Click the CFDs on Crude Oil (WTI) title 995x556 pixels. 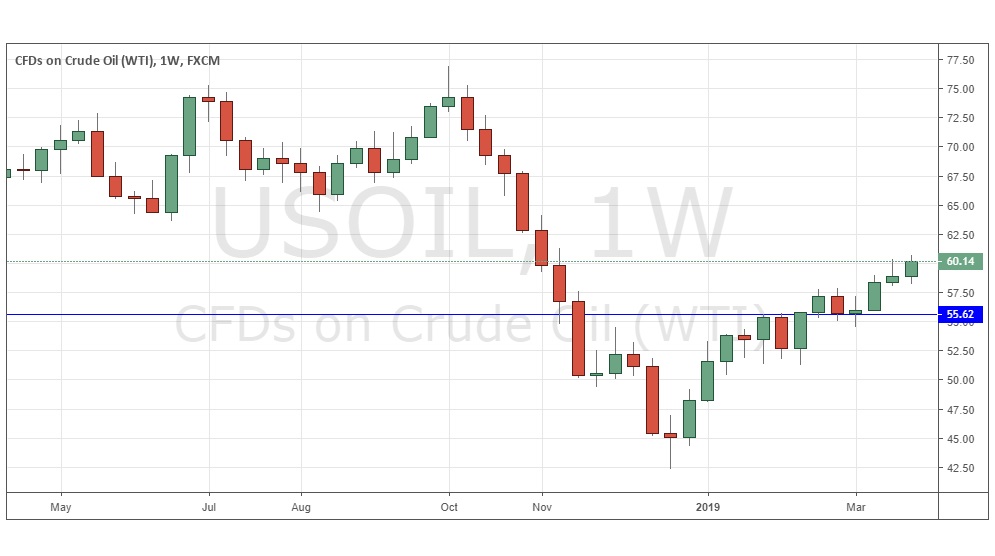[117, 61]
